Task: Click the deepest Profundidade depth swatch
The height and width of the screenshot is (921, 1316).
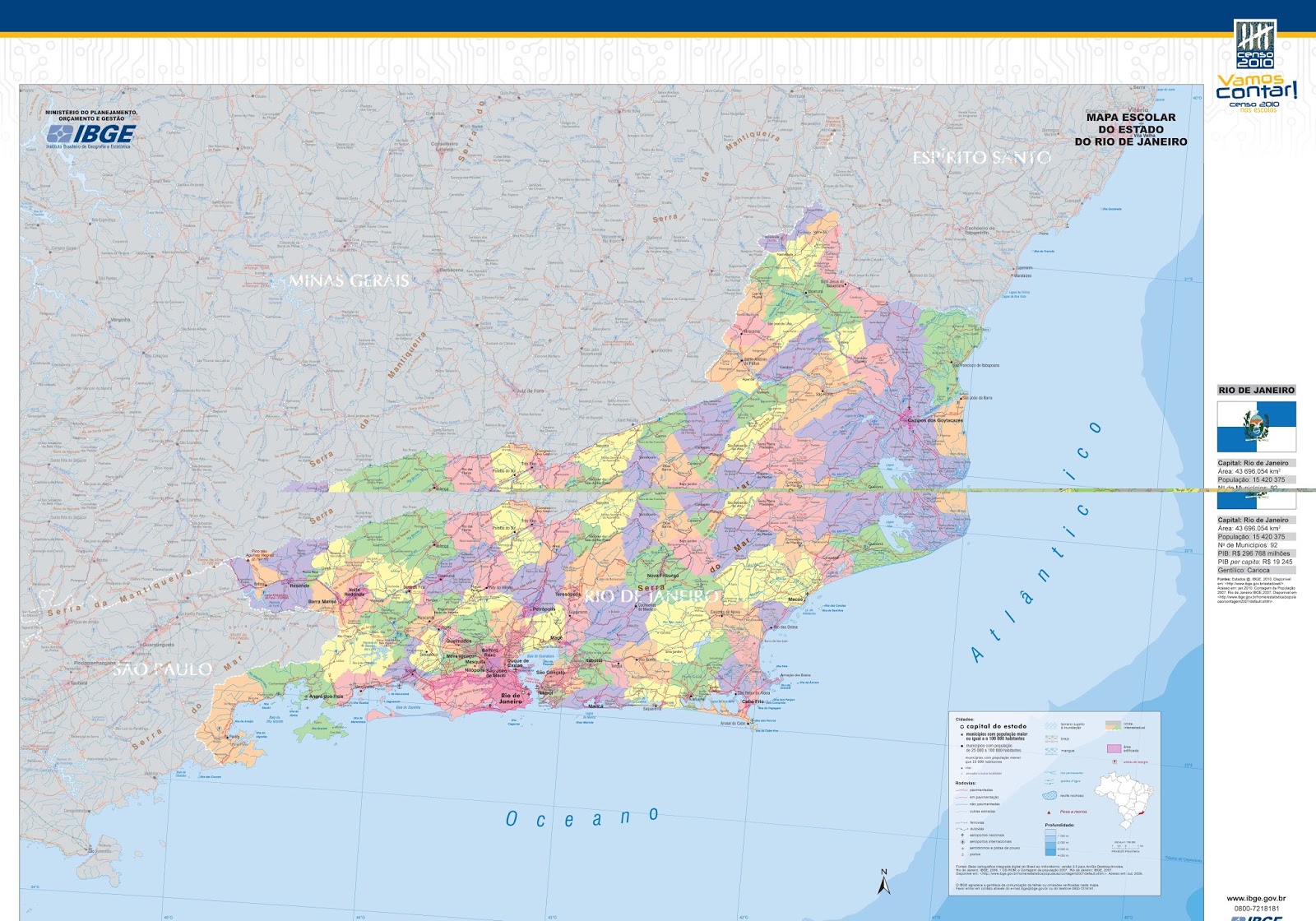Action: [x=1050, y=853]
